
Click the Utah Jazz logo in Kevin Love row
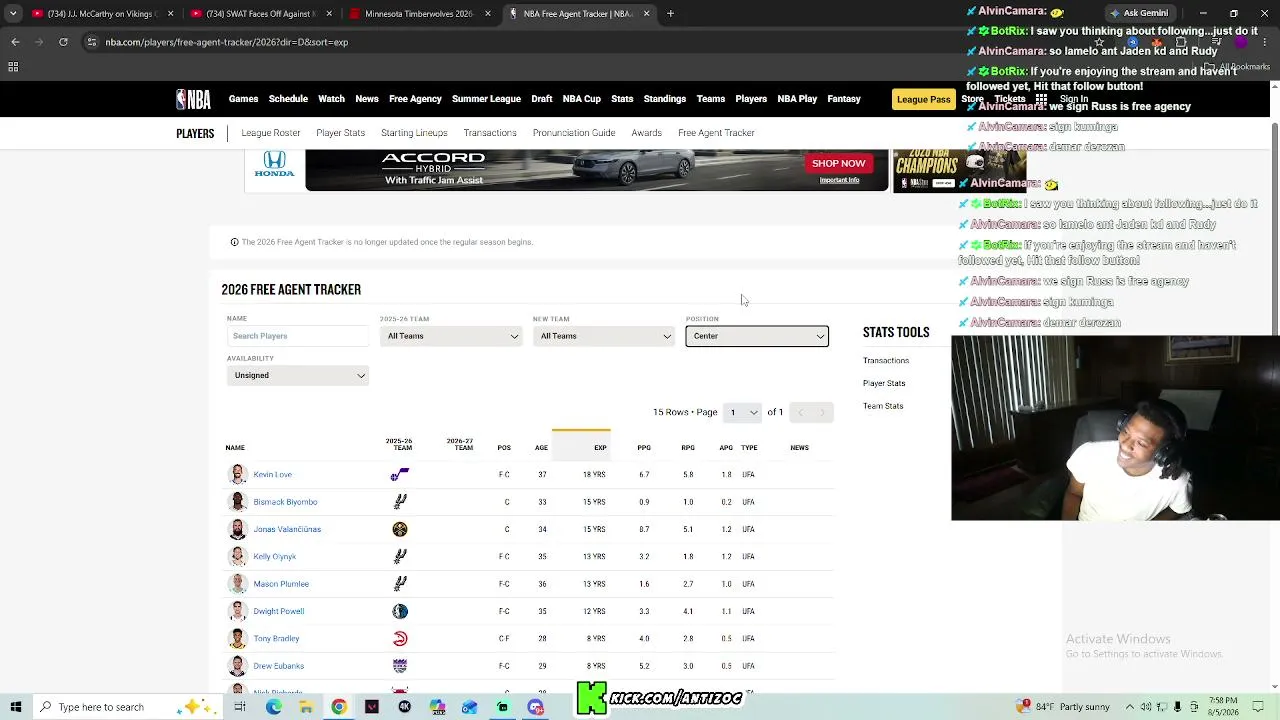point(400,475)
